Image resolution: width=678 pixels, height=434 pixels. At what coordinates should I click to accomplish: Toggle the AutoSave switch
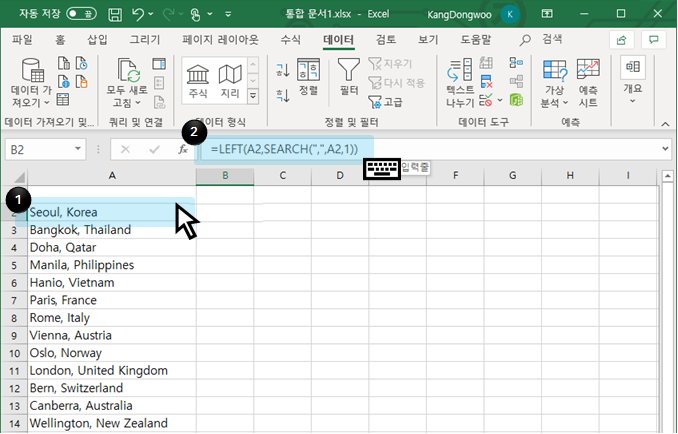pyautogui.click(x=81, y=14)
